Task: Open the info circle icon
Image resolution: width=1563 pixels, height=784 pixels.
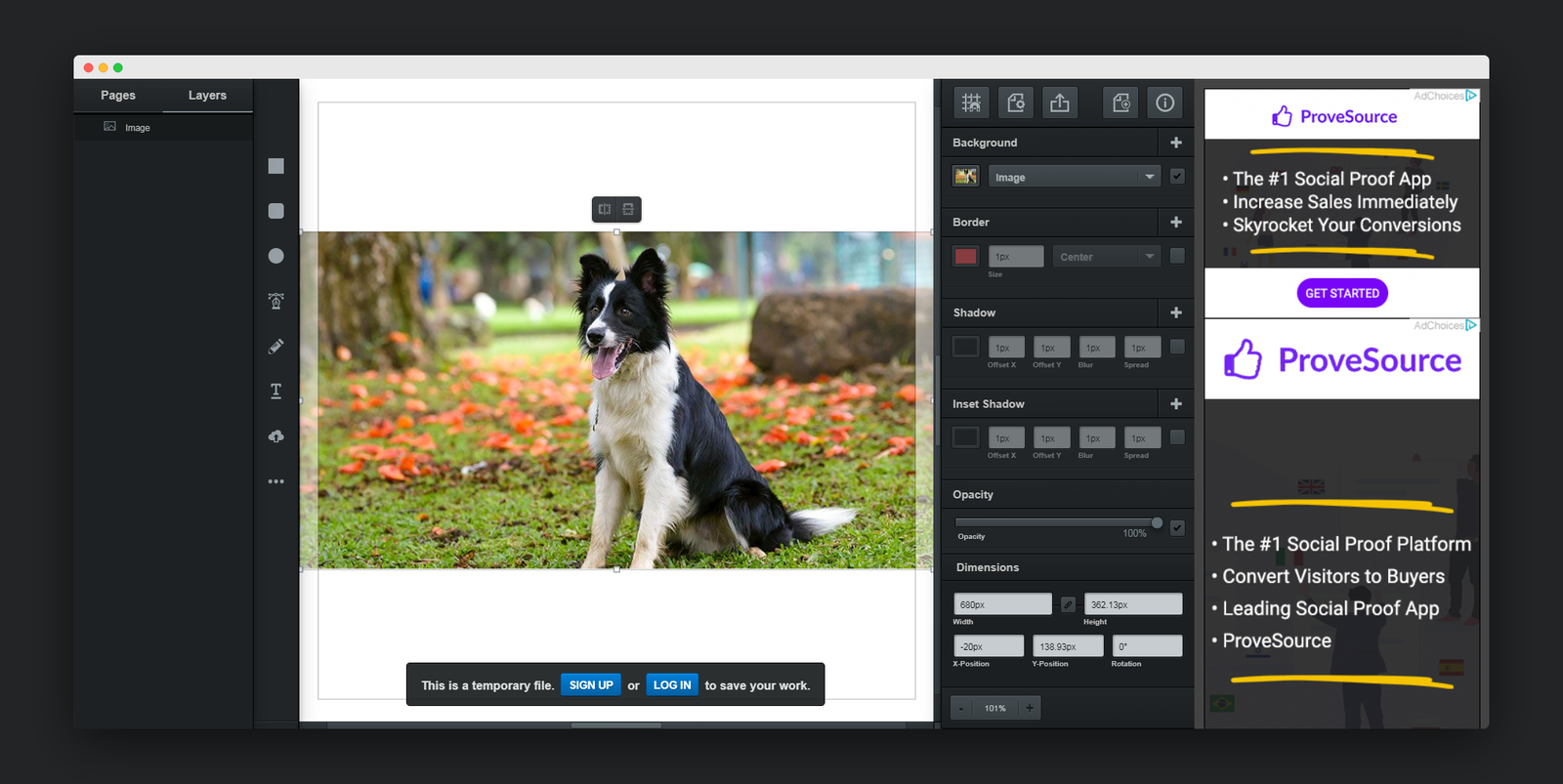Action: 1165,103
